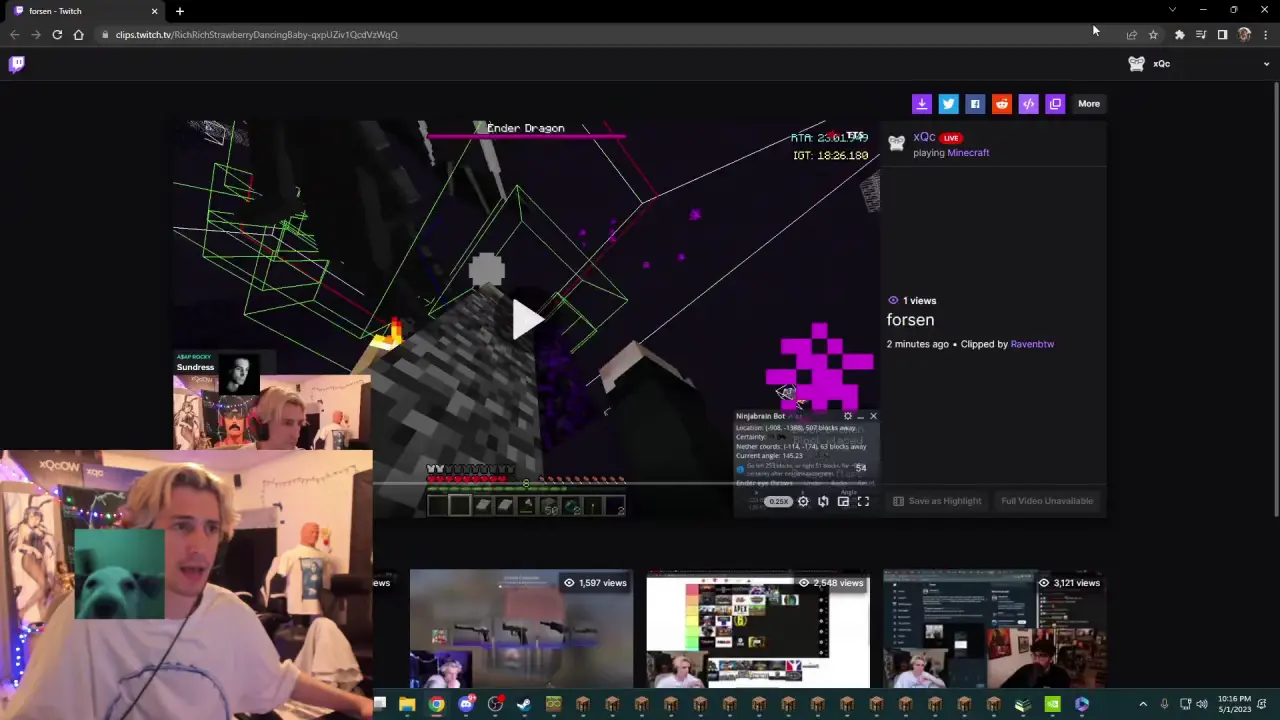
Task: Share the clip to Reddit
Action: pyautogui.click(x=1001, y=103)
